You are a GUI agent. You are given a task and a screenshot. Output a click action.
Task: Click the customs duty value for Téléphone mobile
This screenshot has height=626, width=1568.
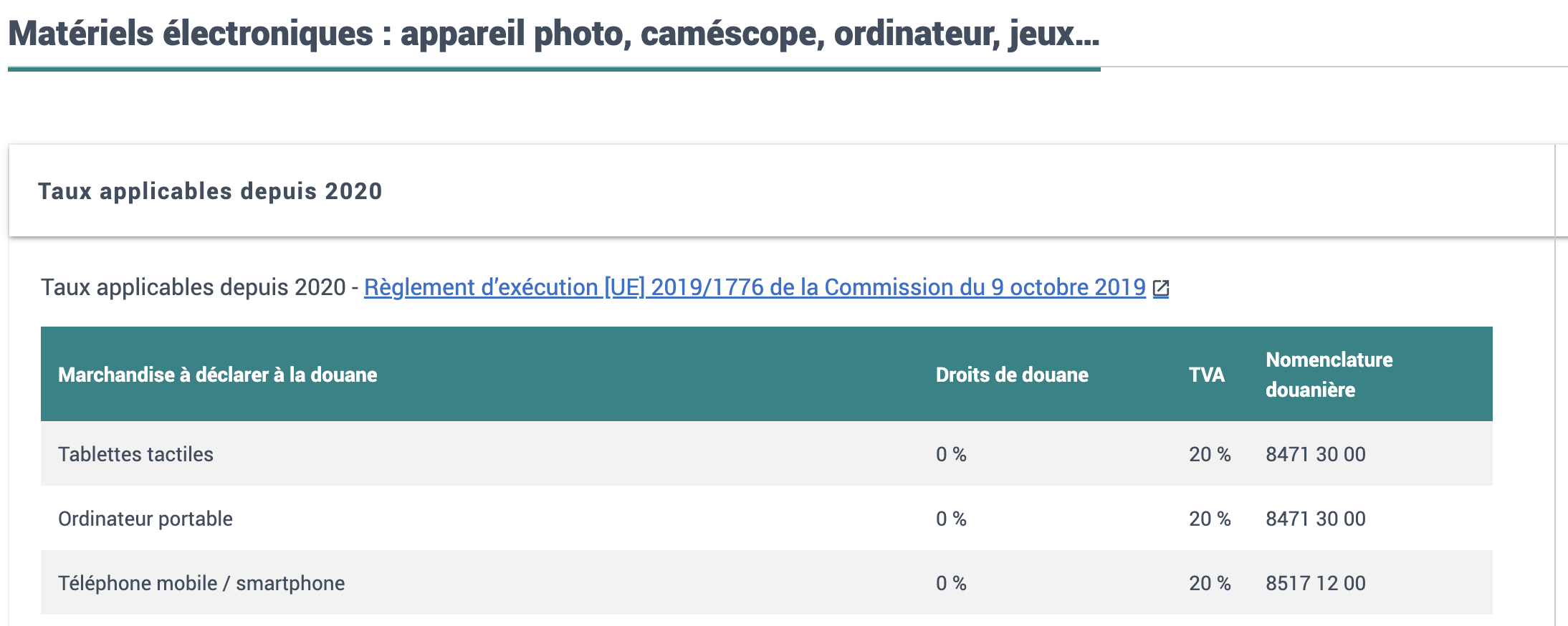click(951, 583)
